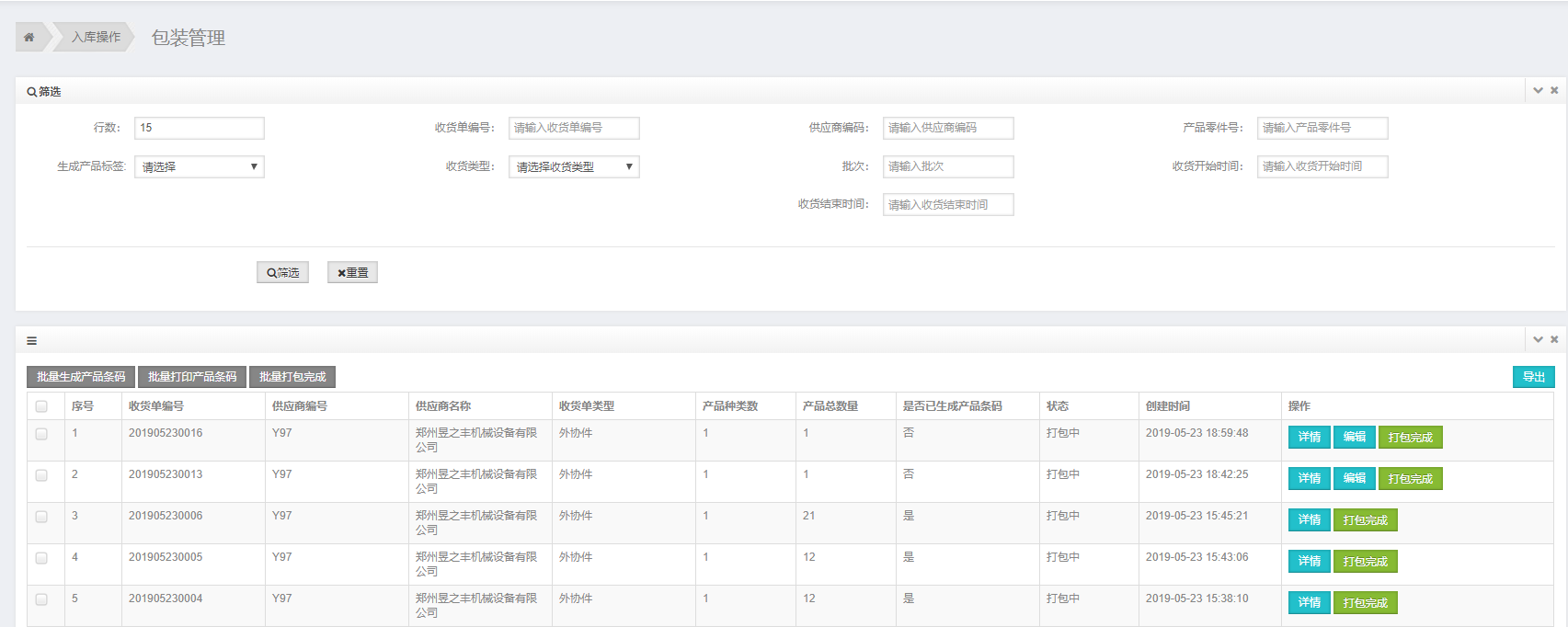Image resolution: width=1568 pixels, height=627 pixels.
Task: Collapse the 筛选 filter panel chevron
Action: [1538, 90]
